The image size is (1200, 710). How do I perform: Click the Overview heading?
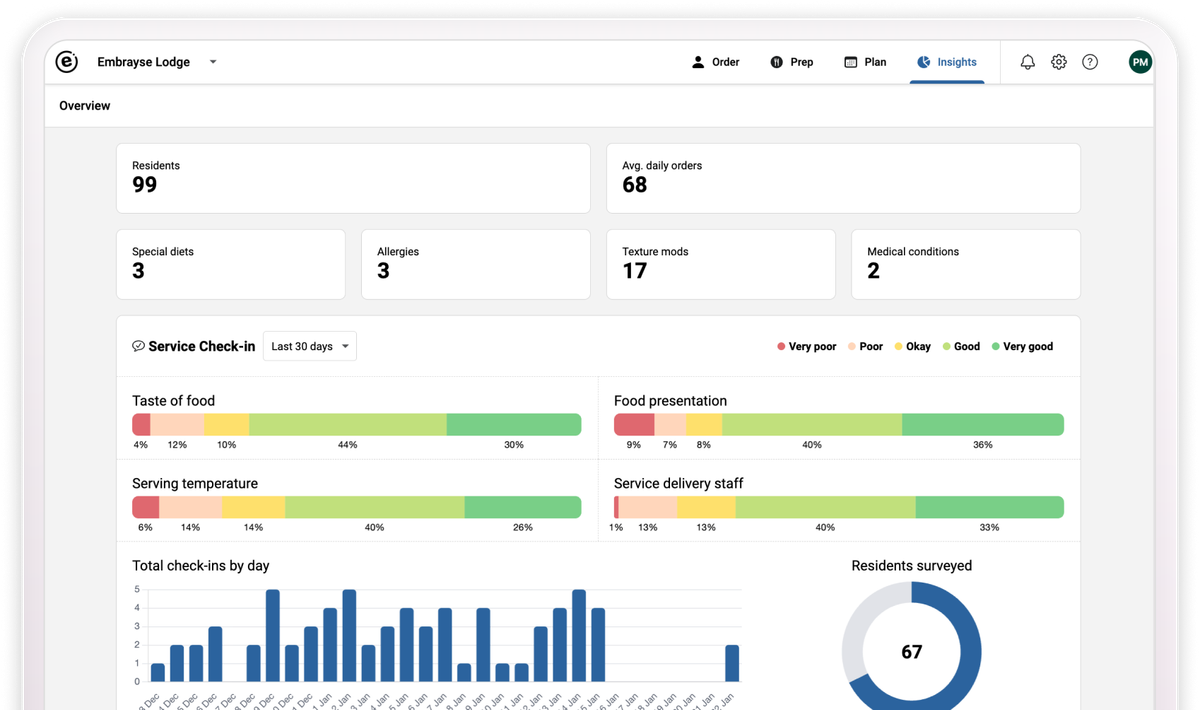coord(85,106)
